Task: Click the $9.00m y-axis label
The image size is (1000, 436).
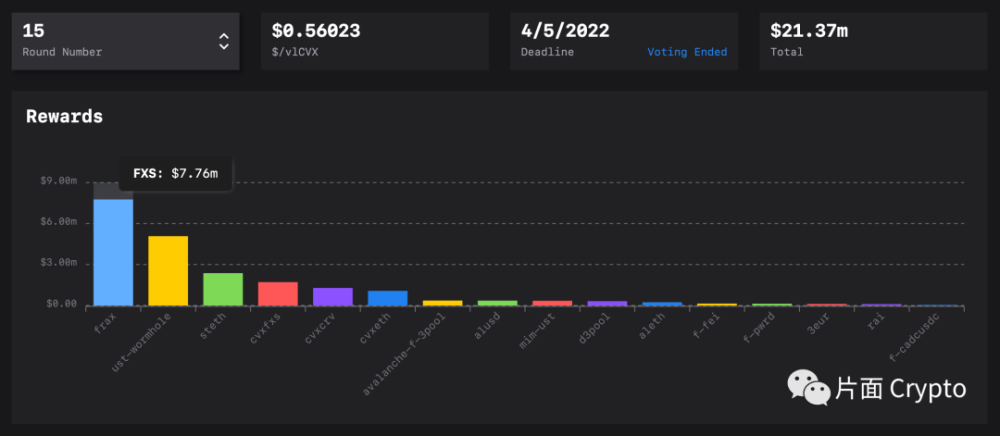Action: [x=58, y=182]
